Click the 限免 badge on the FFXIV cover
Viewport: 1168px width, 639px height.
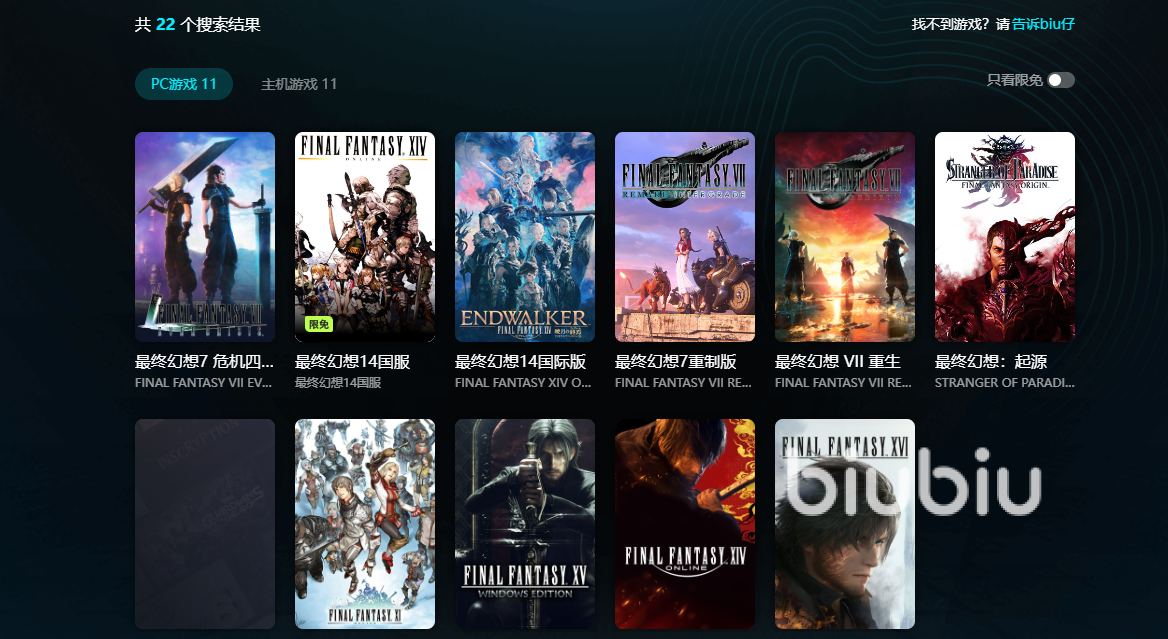(x=319, y=324)
